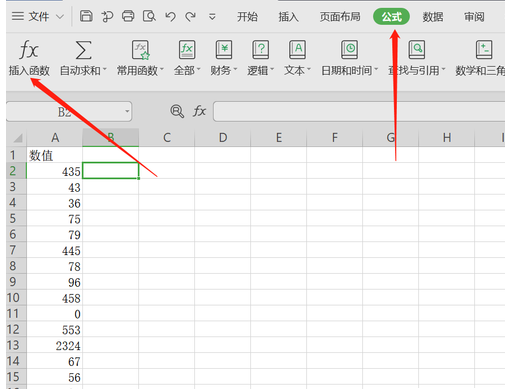The image size is (505, 389).
Task: Select column D header
Action: (223, 138)
